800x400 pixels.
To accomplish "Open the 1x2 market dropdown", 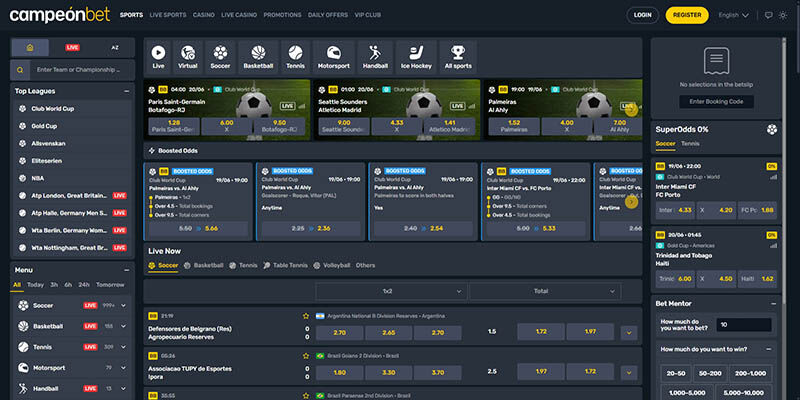I will point(391,291).
